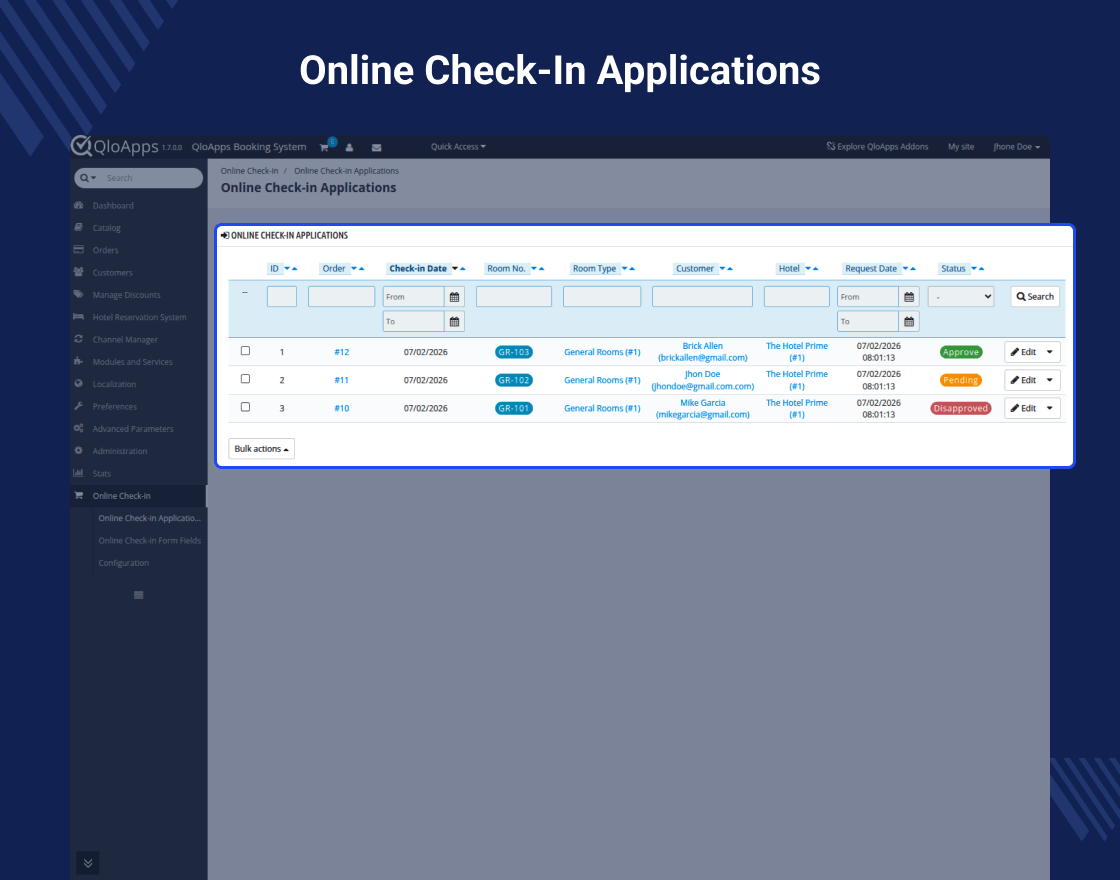Expand Edit dropdown arrow for order #11

1049,380
